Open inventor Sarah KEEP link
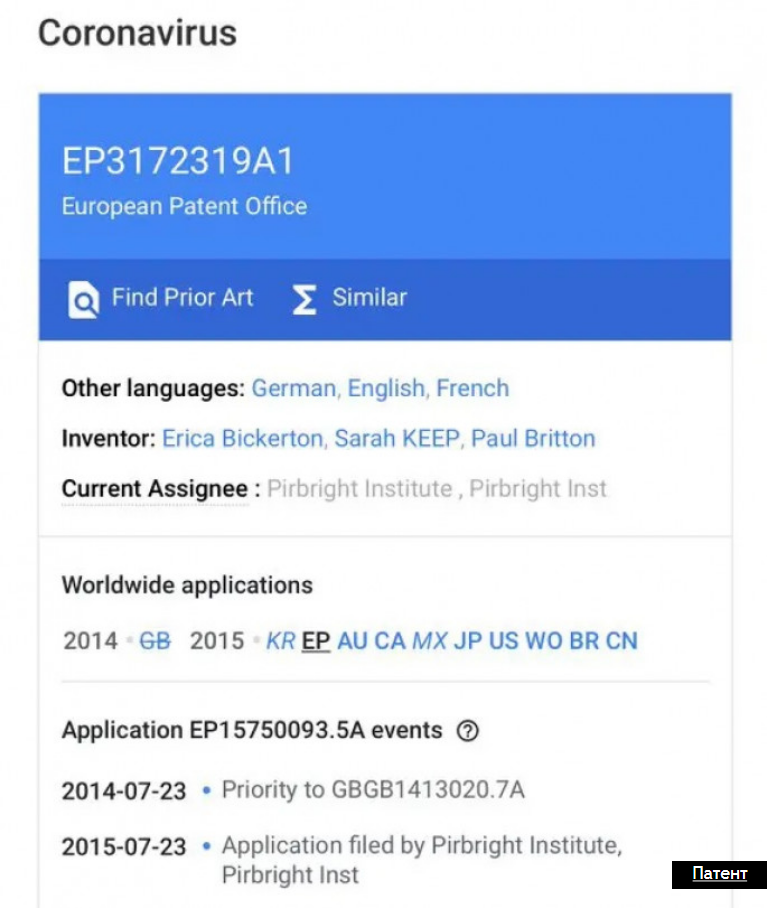This screenshot has width=767, height=908. (x=397, y=439)
